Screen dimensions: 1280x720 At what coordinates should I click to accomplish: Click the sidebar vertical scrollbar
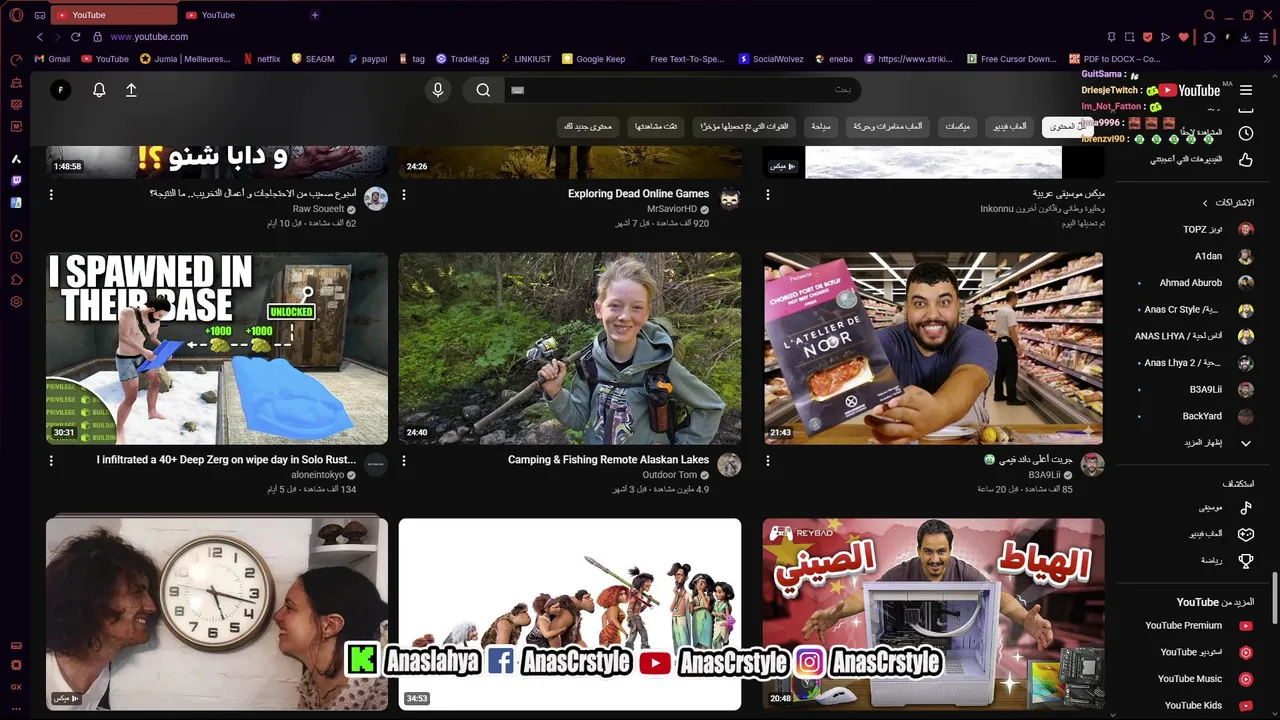[x=1274, y=596]
